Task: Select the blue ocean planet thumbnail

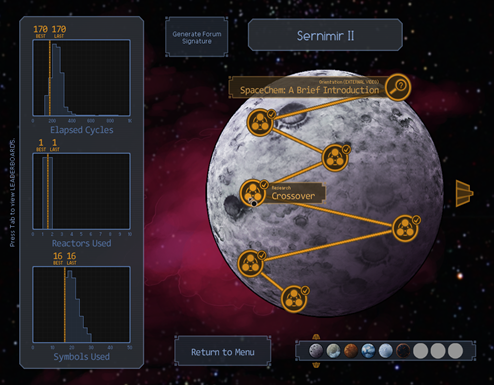Action: click(368, 351)
